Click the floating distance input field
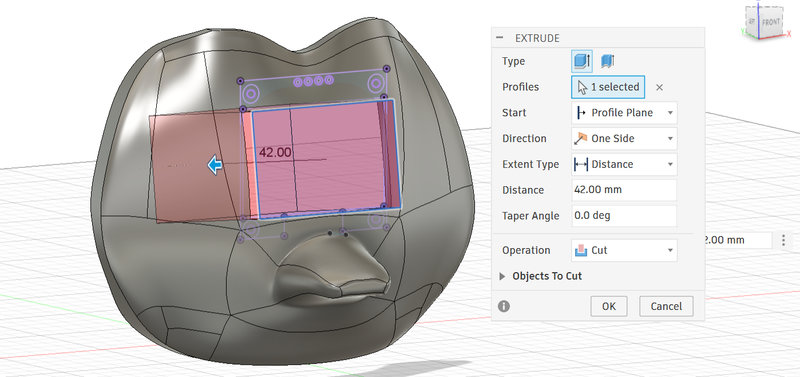The width and height of the screenshot is (800, 377). click(737, 240)
